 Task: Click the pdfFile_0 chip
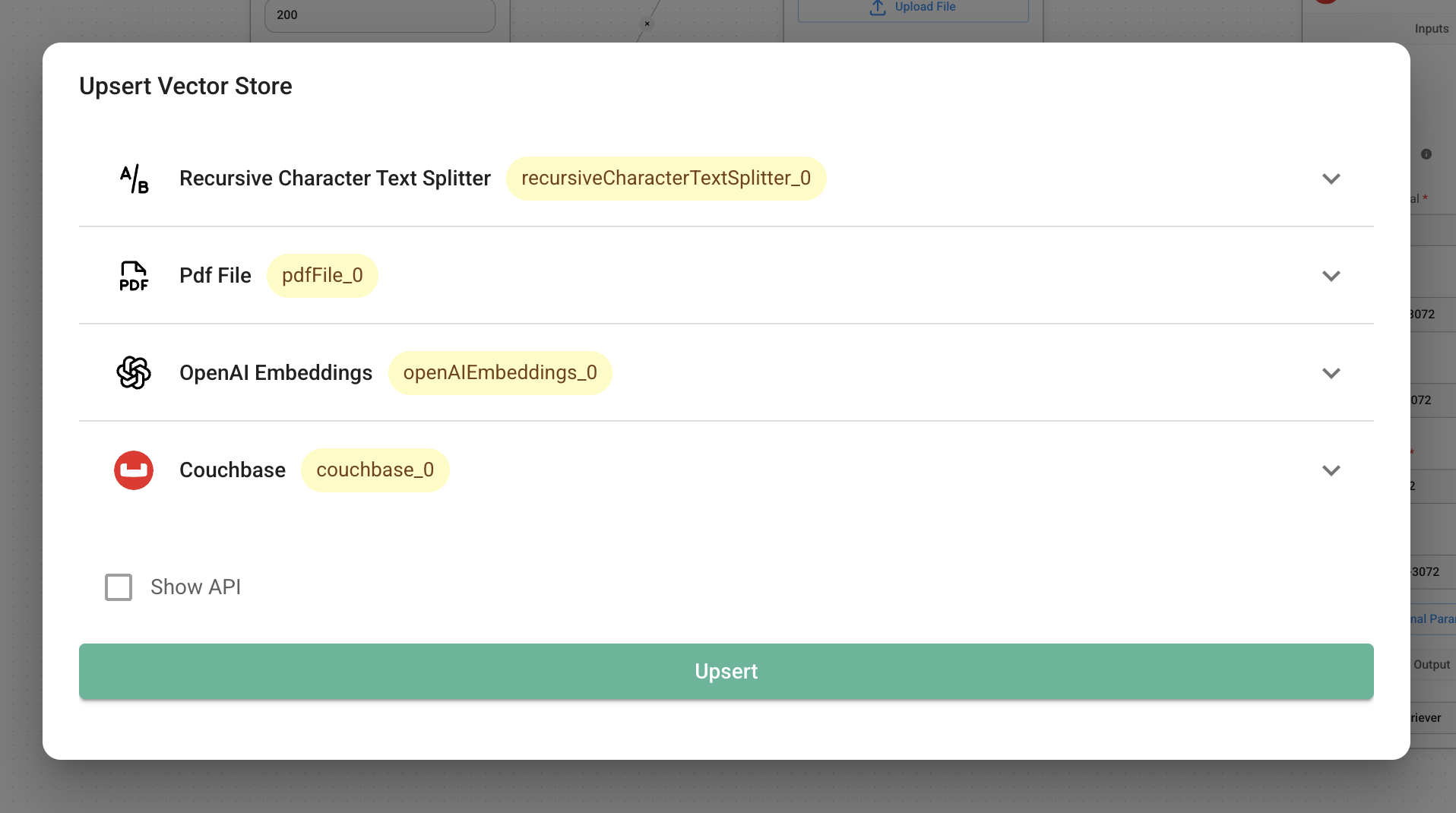pos(322,276)
